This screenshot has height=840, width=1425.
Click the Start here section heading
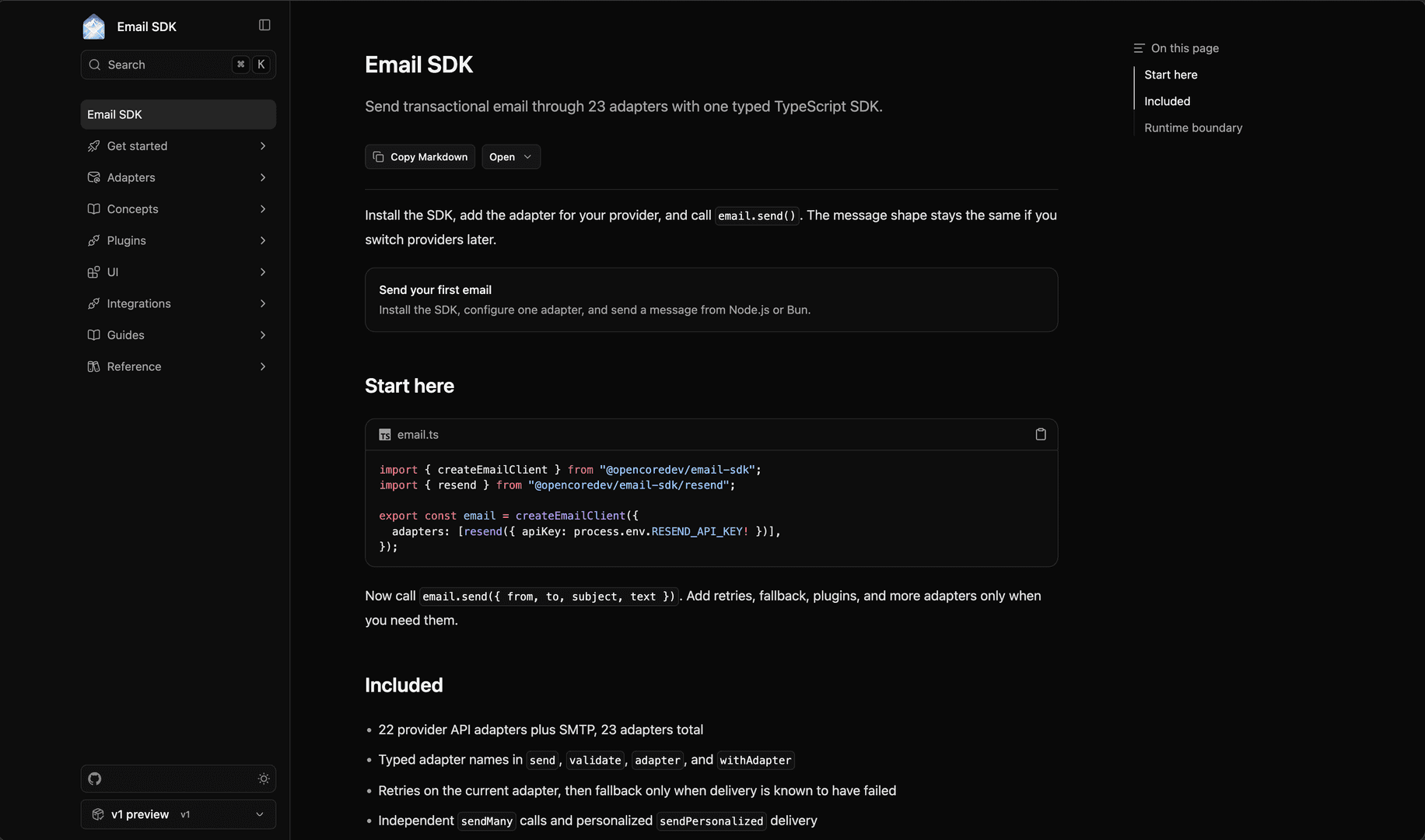tap(409, 386)
